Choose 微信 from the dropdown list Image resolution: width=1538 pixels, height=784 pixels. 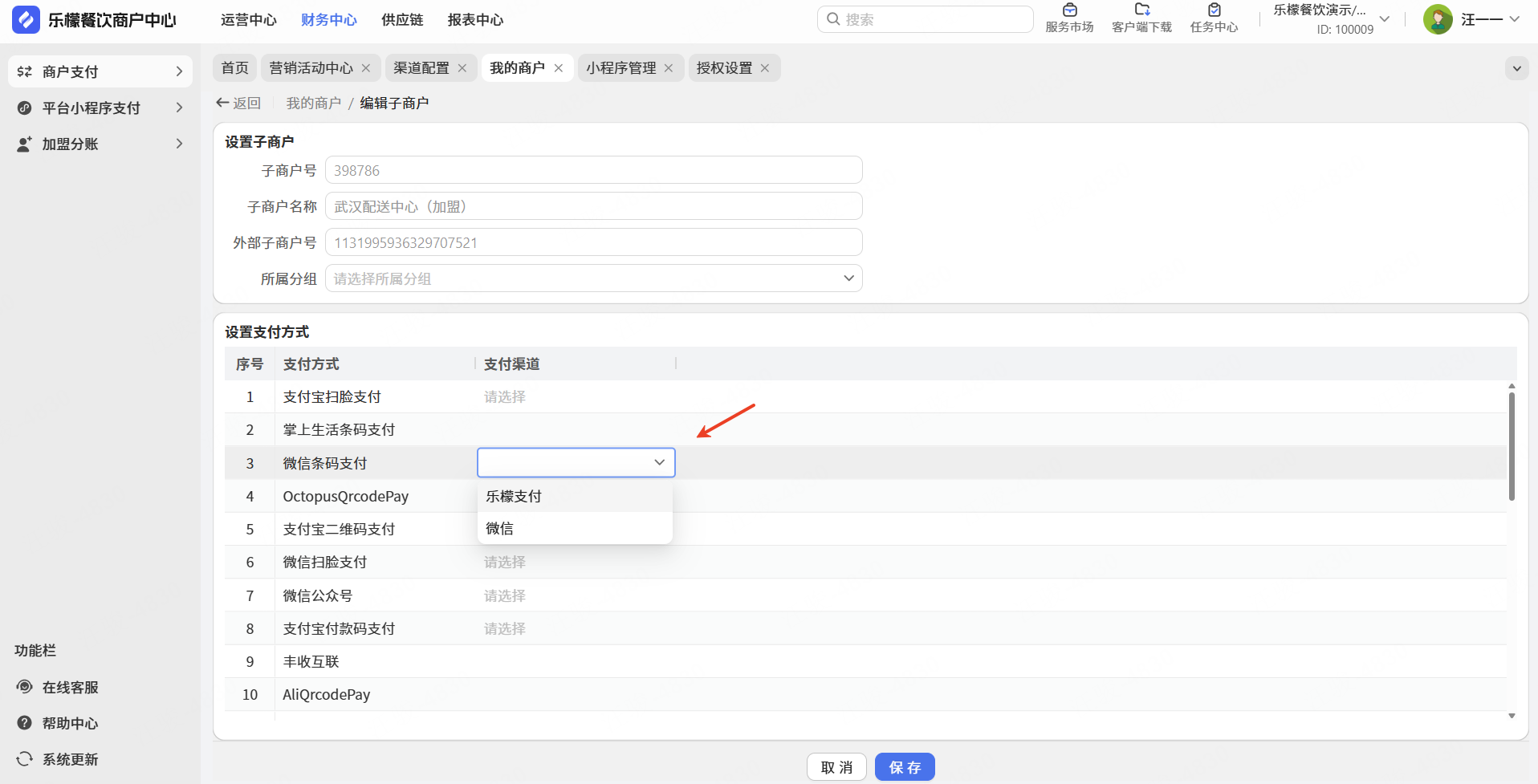click(x=575, y=528)
